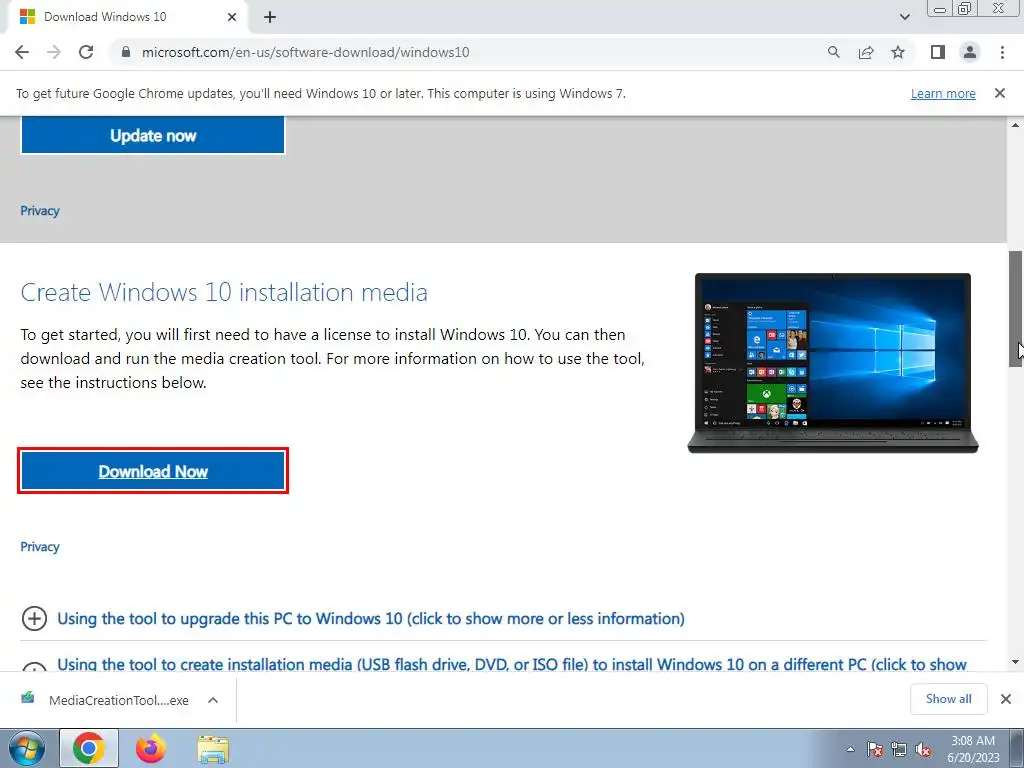1024x768 pixels.
Task: Bookmark this page with the star icon
Action: point(898,52)
